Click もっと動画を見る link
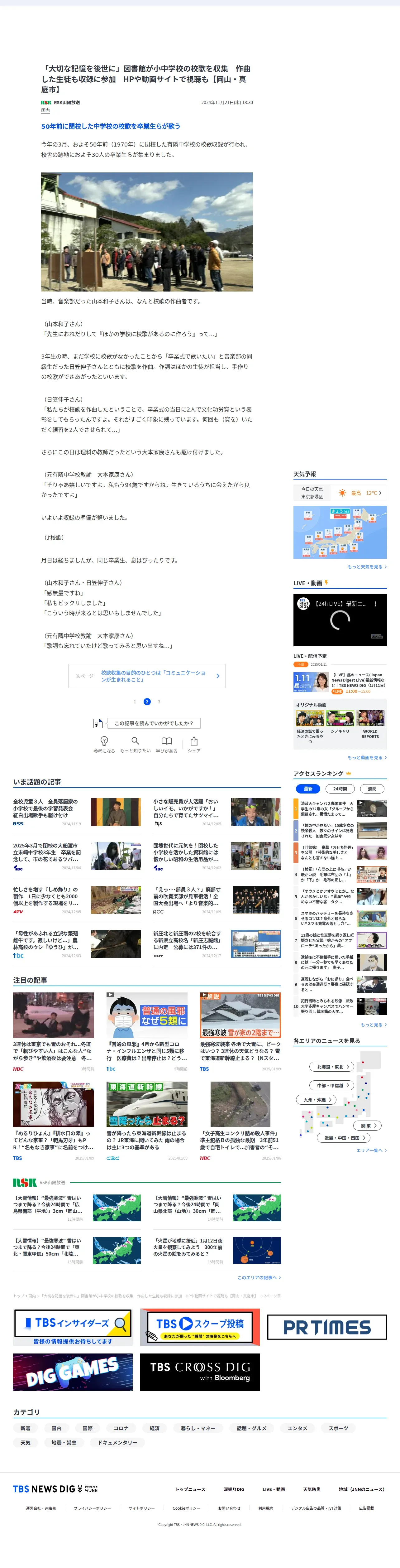The width and height of the screenshot is (400, 1568). [367, 758]
